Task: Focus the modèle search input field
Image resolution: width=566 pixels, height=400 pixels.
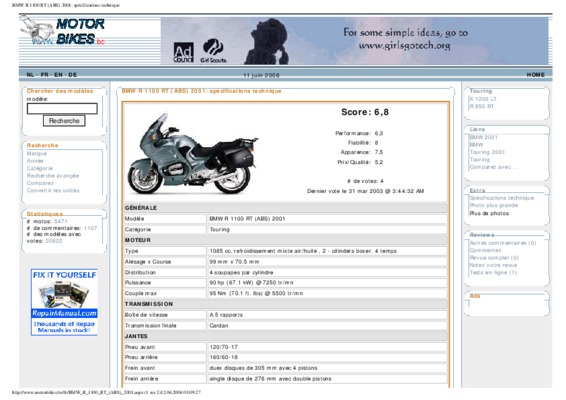Action: pos(62,109)
